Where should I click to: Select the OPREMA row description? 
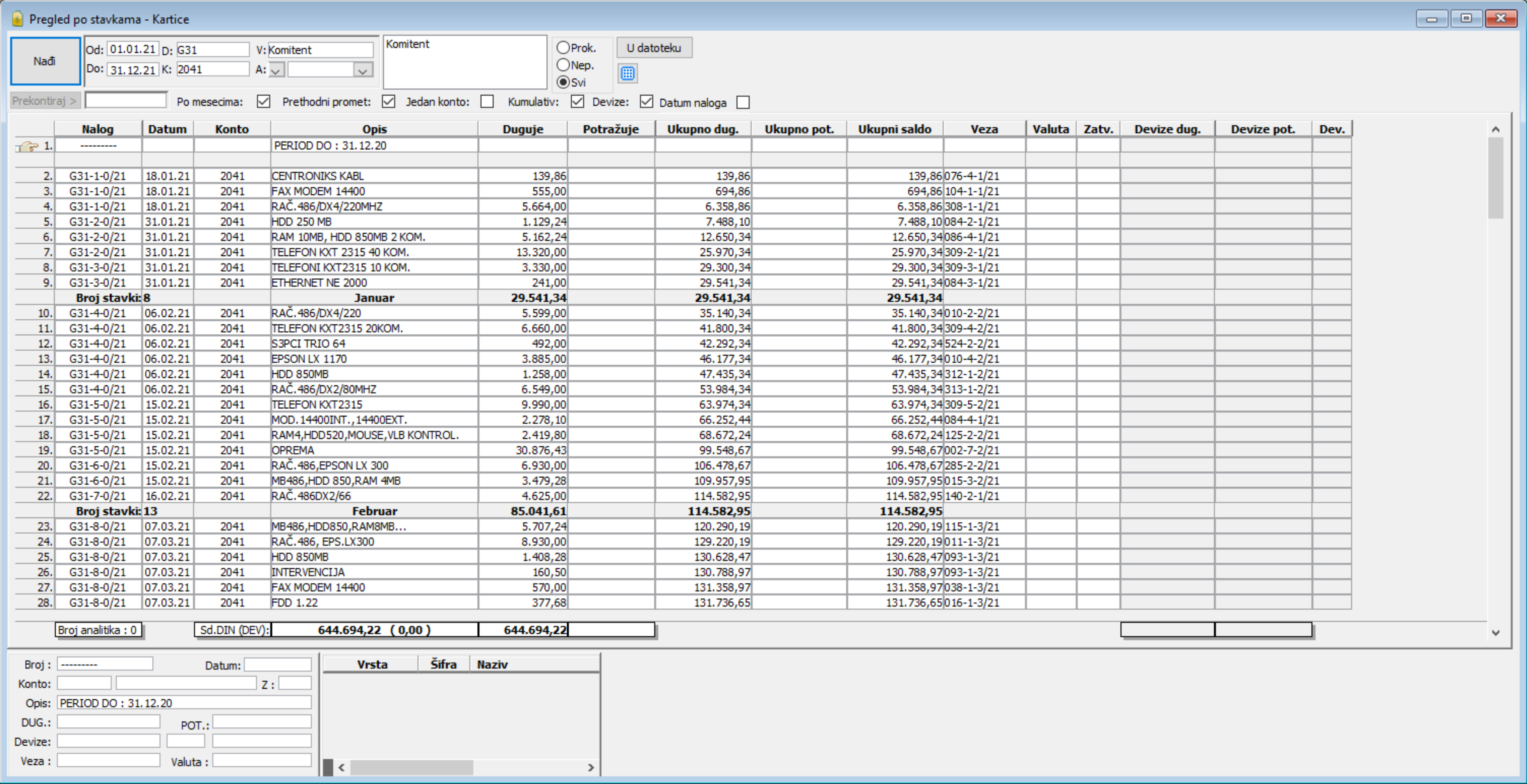pos(374,450)
